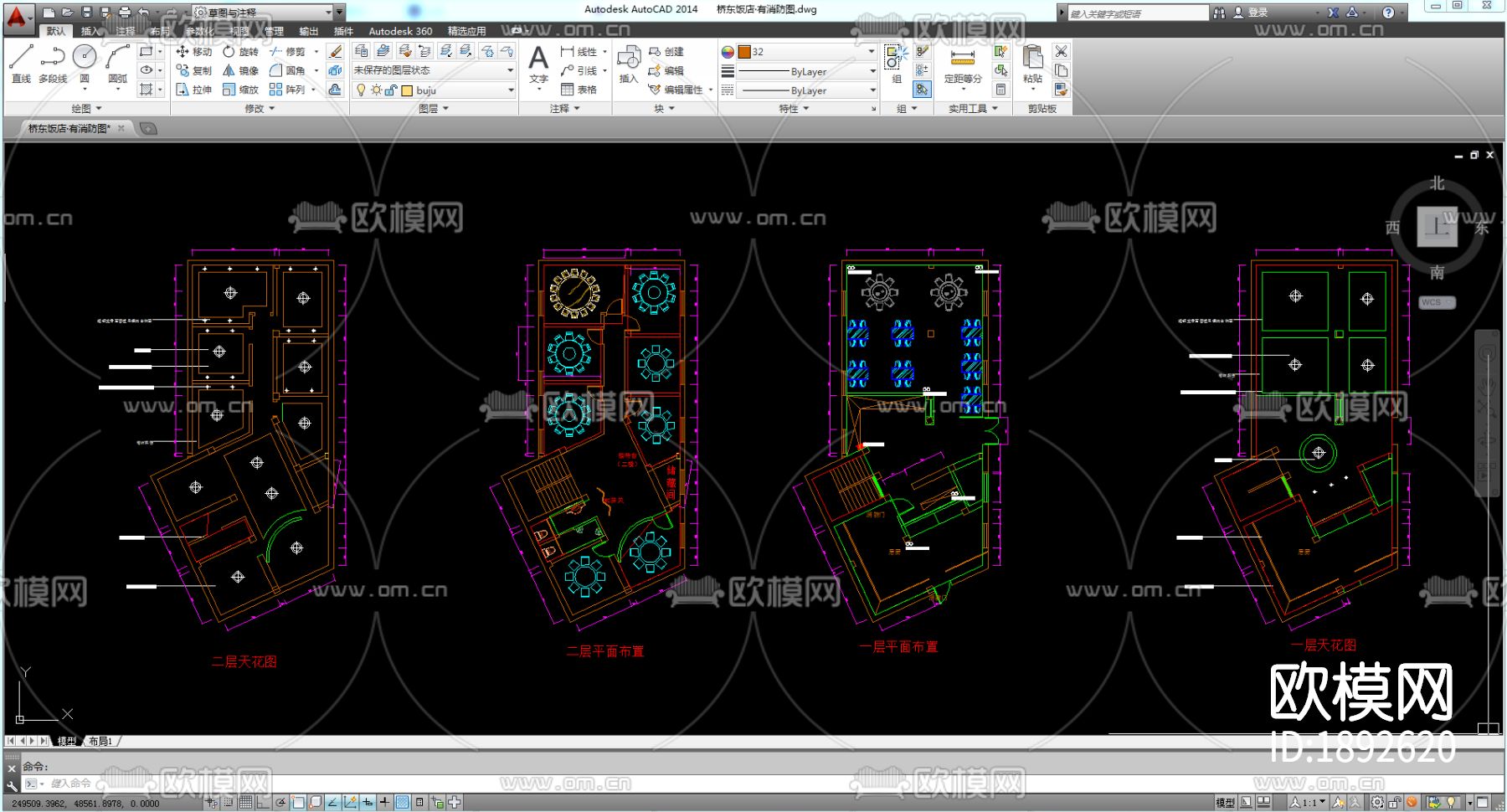
Task: Select the 文字 (Text) annotation tool
Action: click(538, 64)
